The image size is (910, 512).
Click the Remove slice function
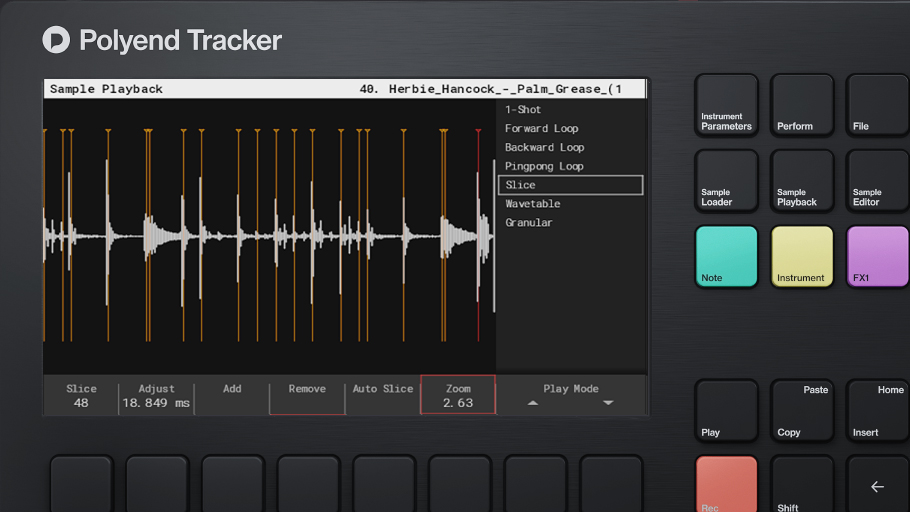[307, 395]
